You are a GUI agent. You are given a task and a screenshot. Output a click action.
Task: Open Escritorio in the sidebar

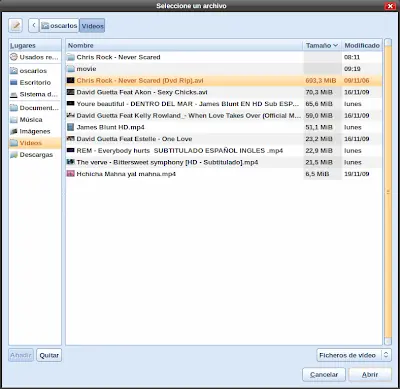pyautogui.click(x=35, y=82)
